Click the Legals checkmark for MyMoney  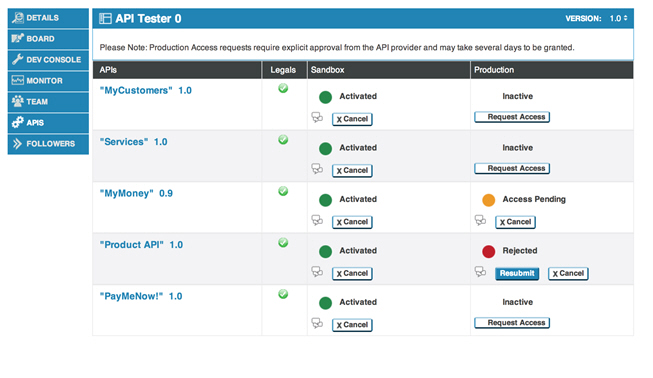(x=283, y=191)
